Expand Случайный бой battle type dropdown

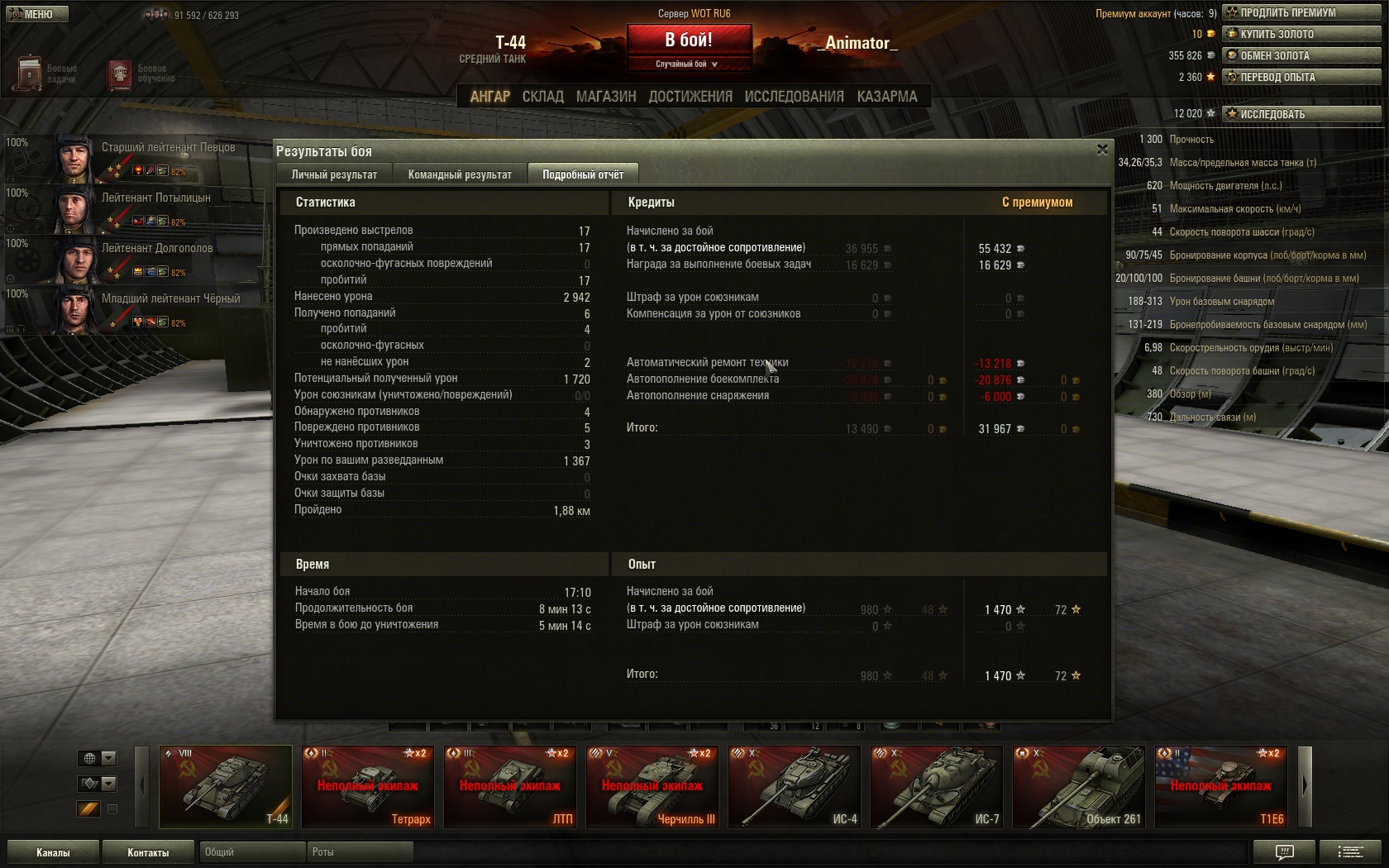(x=689, y=64)
